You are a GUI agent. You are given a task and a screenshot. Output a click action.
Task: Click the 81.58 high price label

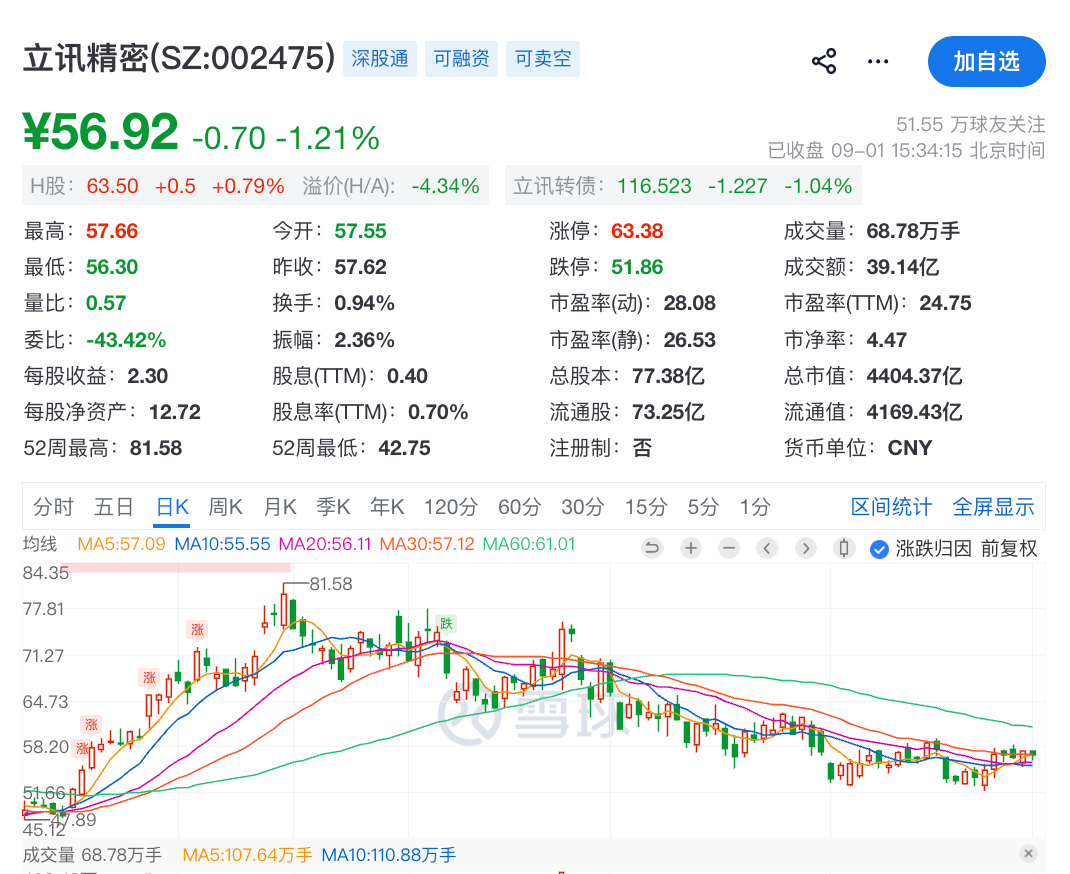pos(330,584)
